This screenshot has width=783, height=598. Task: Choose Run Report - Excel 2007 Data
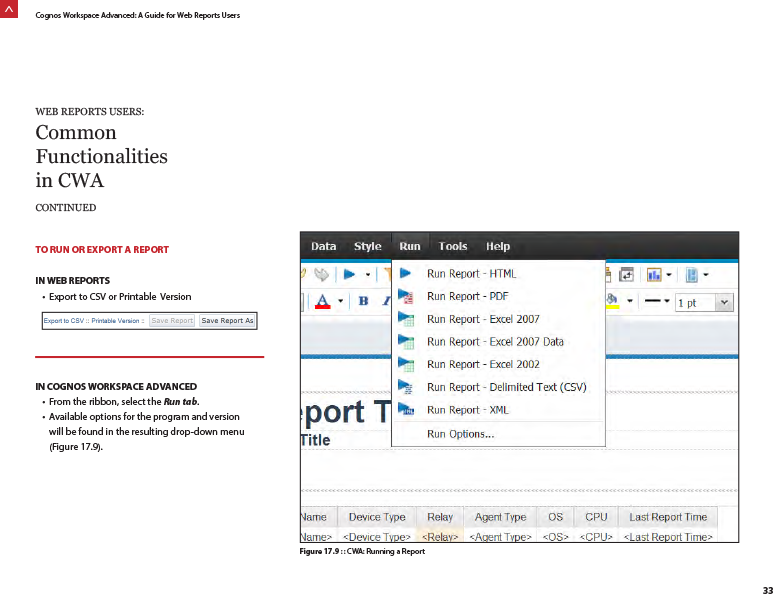498,342
